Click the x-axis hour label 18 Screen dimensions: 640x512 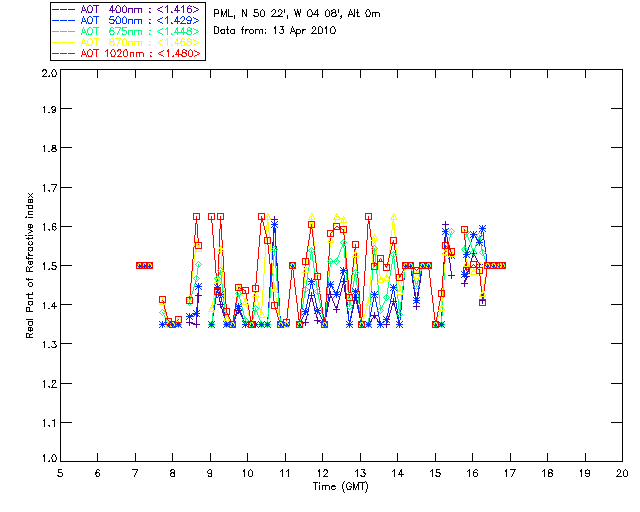pos(547,473)
